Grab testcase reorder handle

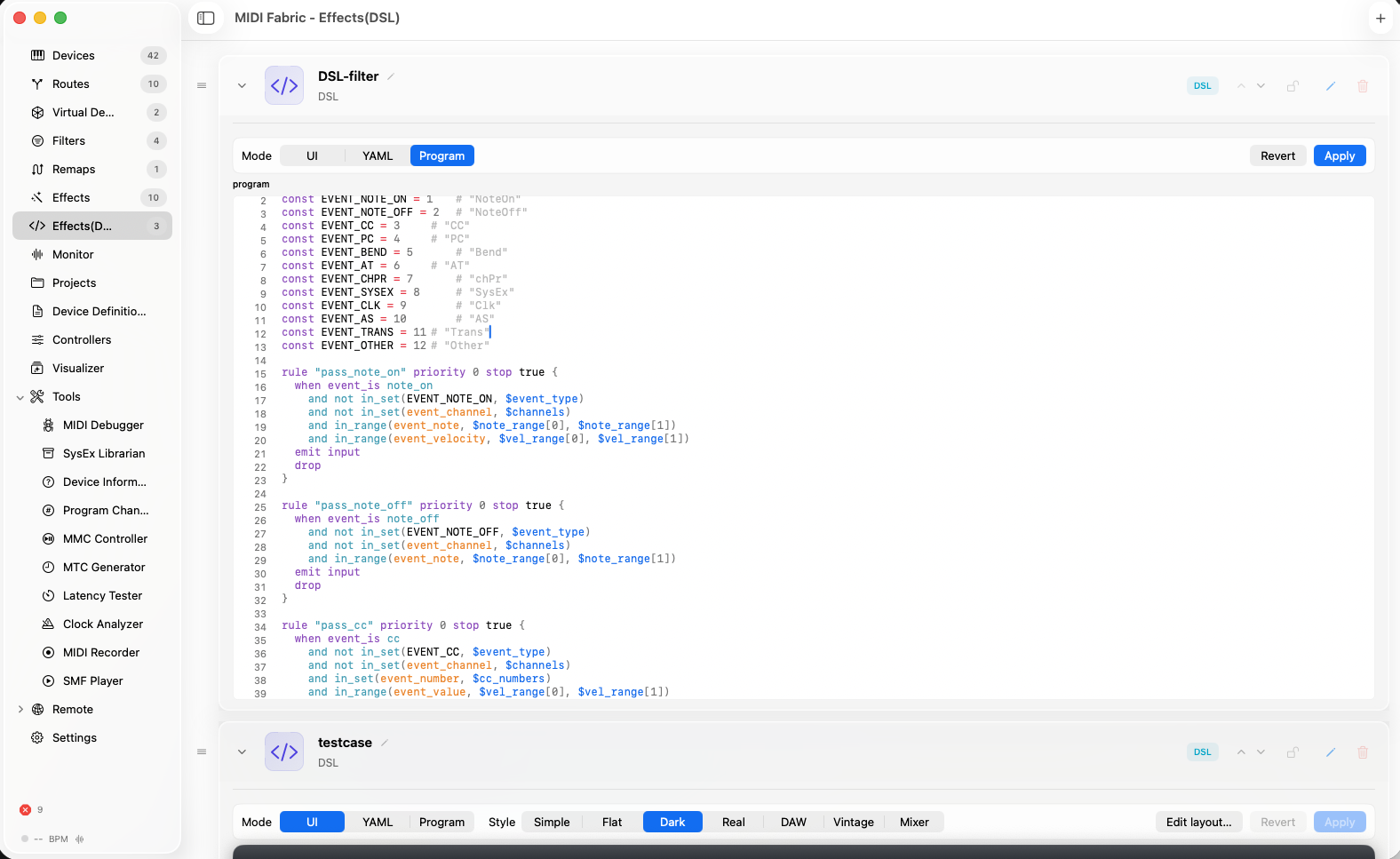[202, 752]
